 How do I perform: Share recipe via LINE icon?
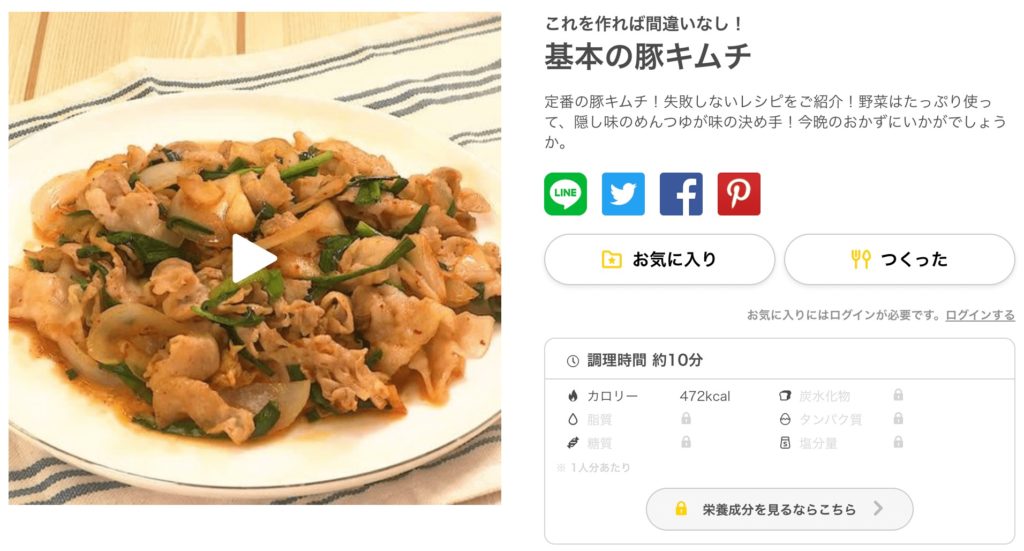click(566, 194)
